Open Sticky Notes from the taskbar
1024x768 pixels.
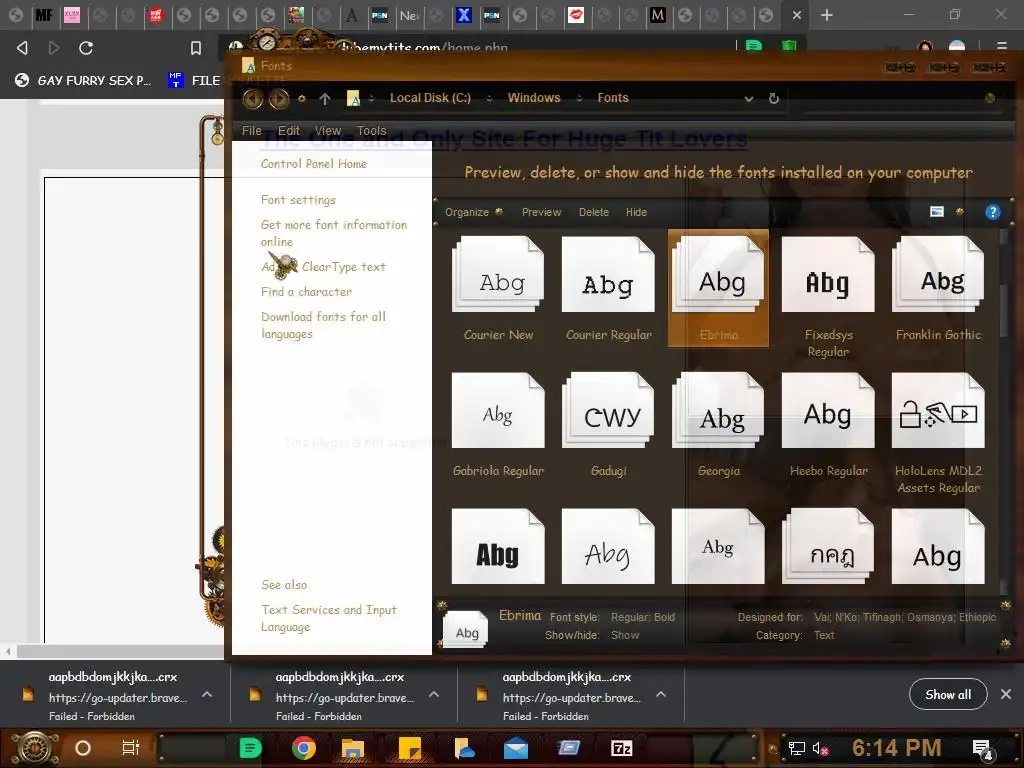pyautogui.click(x=410, y=748)
